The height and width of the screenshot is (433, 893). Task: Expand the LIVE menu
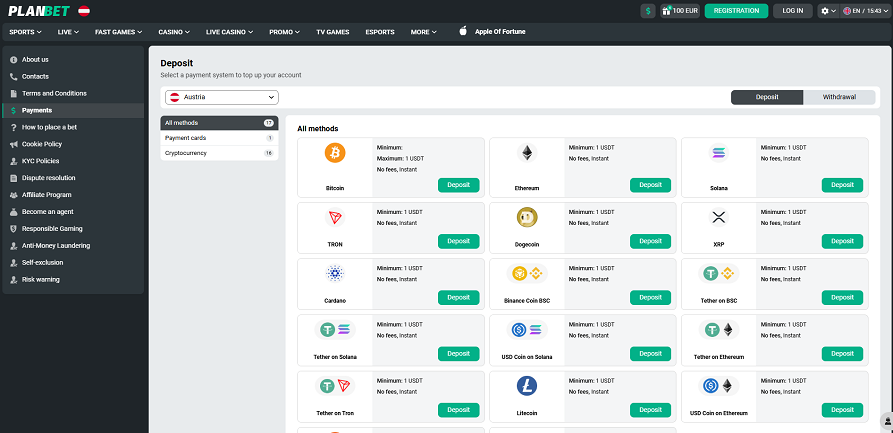[68, 32]
